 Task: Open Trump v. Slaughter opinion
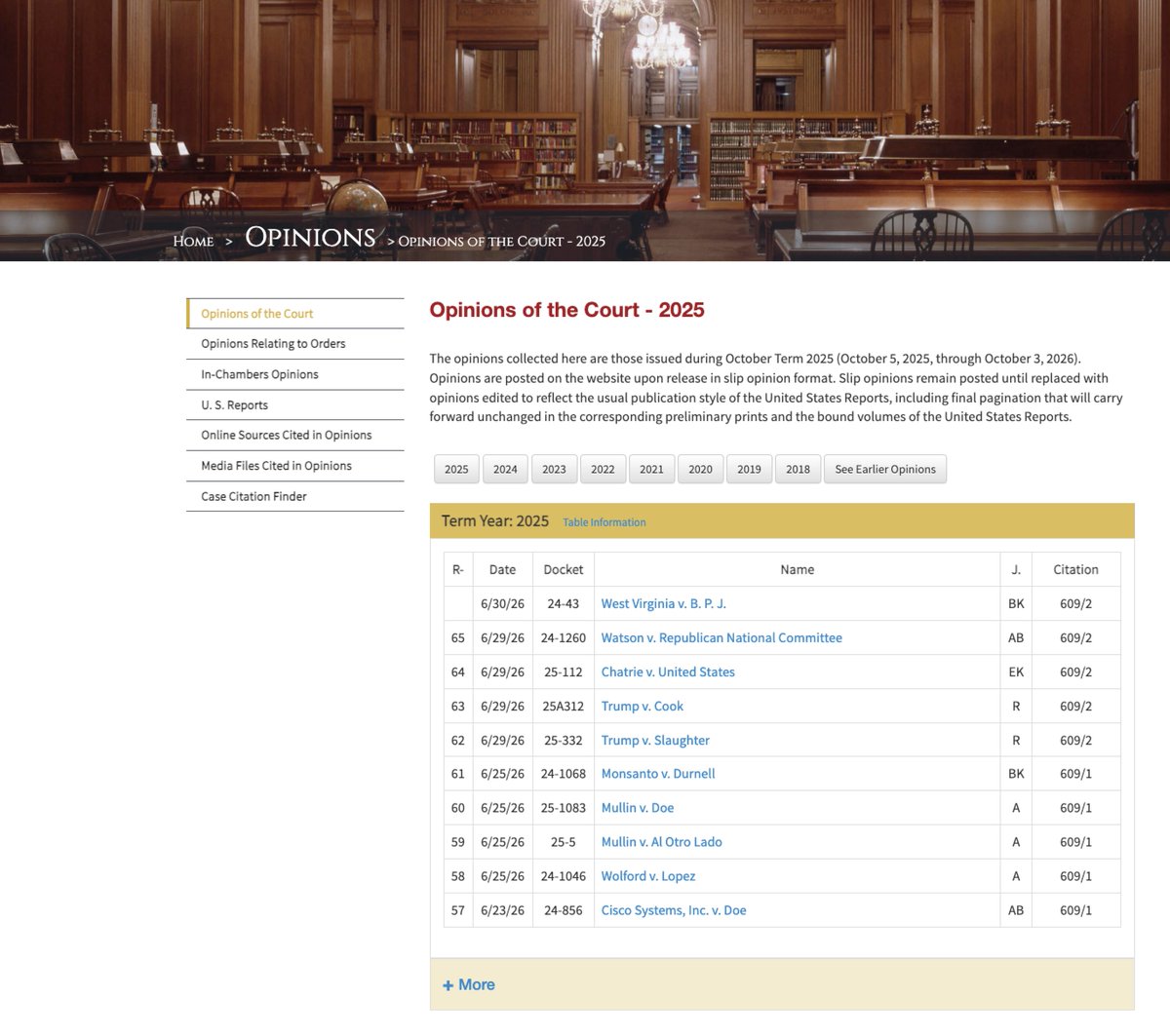[655, 741]
